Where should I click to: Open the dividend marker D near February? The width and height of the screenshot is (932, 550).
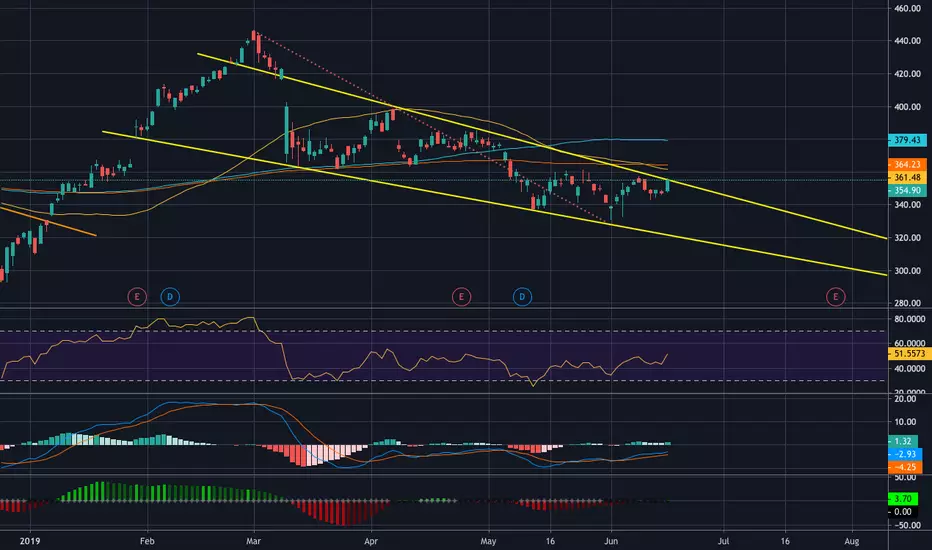[x=170, y=297]
